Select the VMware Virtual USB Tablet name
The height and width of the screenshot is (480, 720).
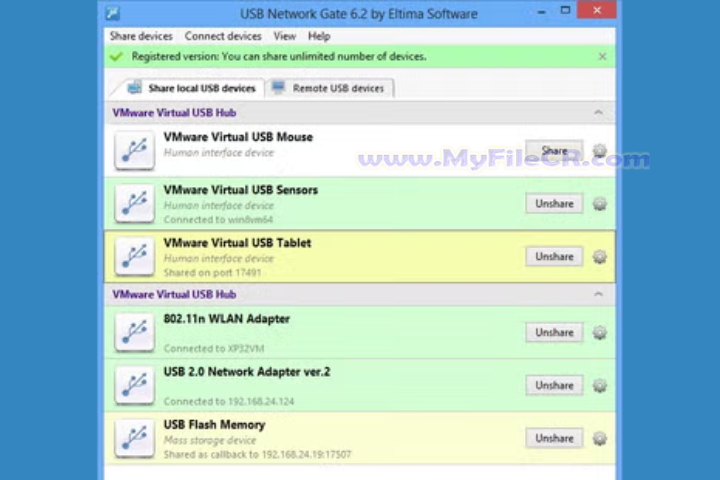click(237, 243)
